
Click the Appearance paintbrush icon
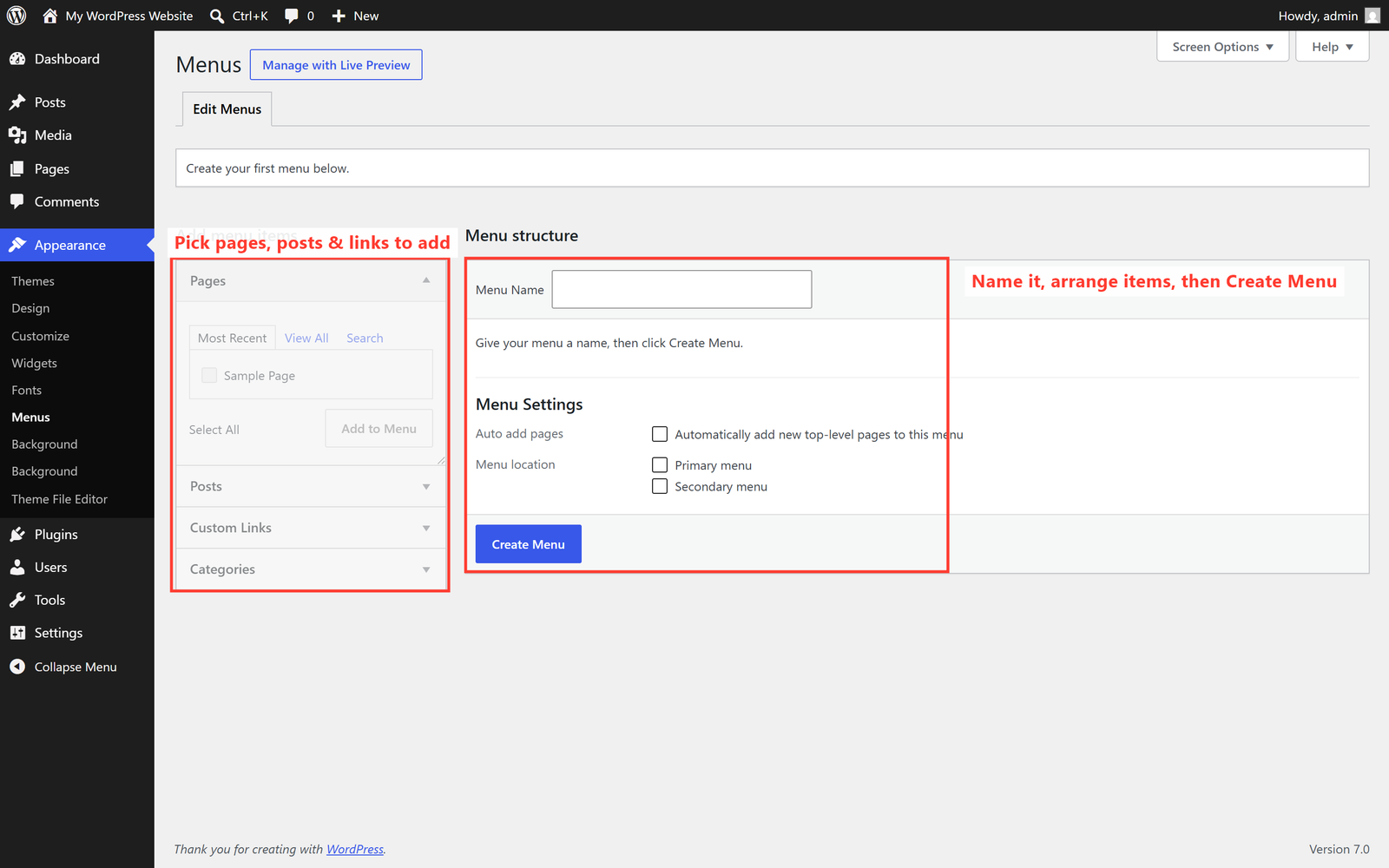[17, 245]
